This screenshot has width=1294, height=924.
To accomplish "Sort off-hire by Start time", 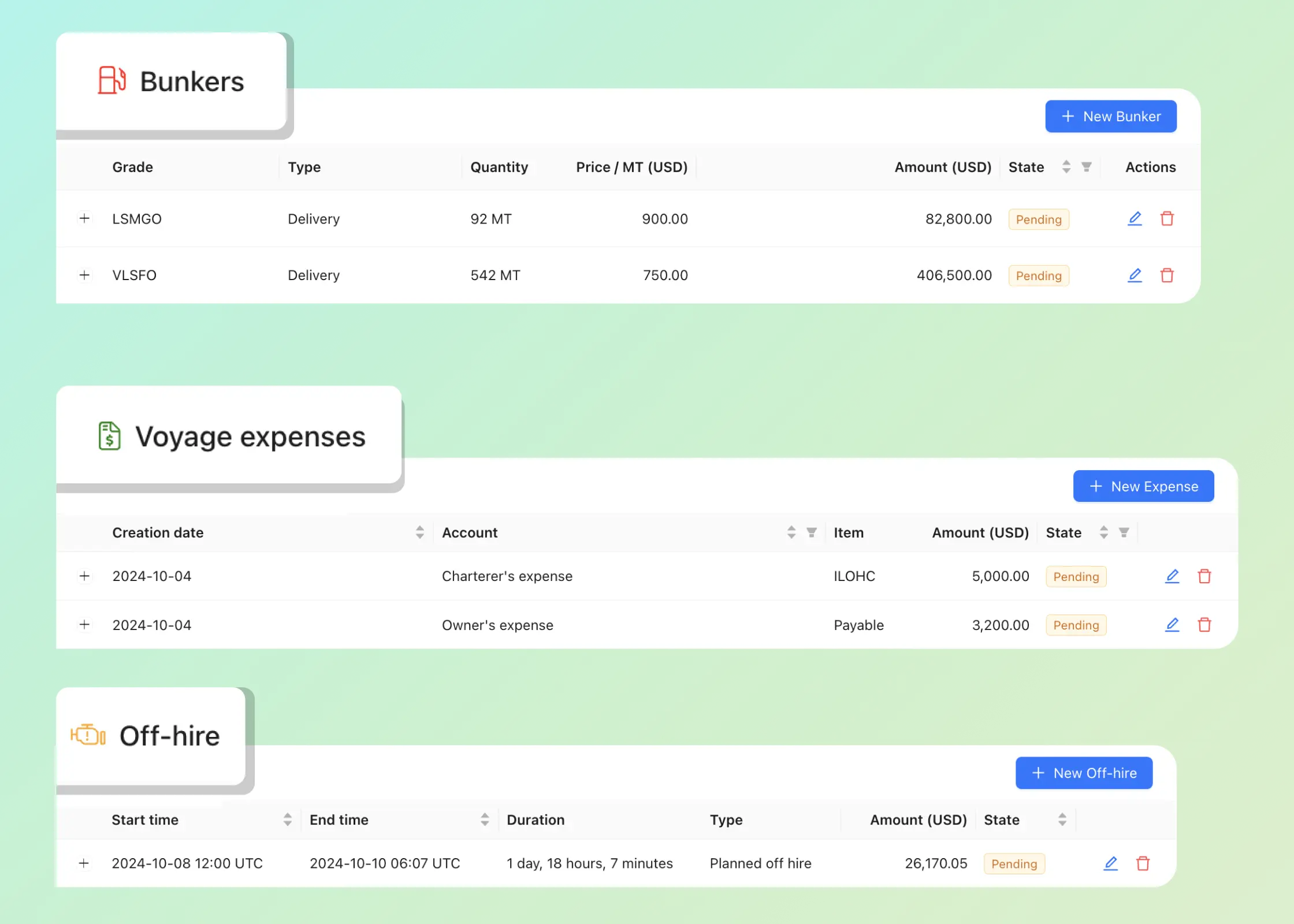I will point(287,819).
